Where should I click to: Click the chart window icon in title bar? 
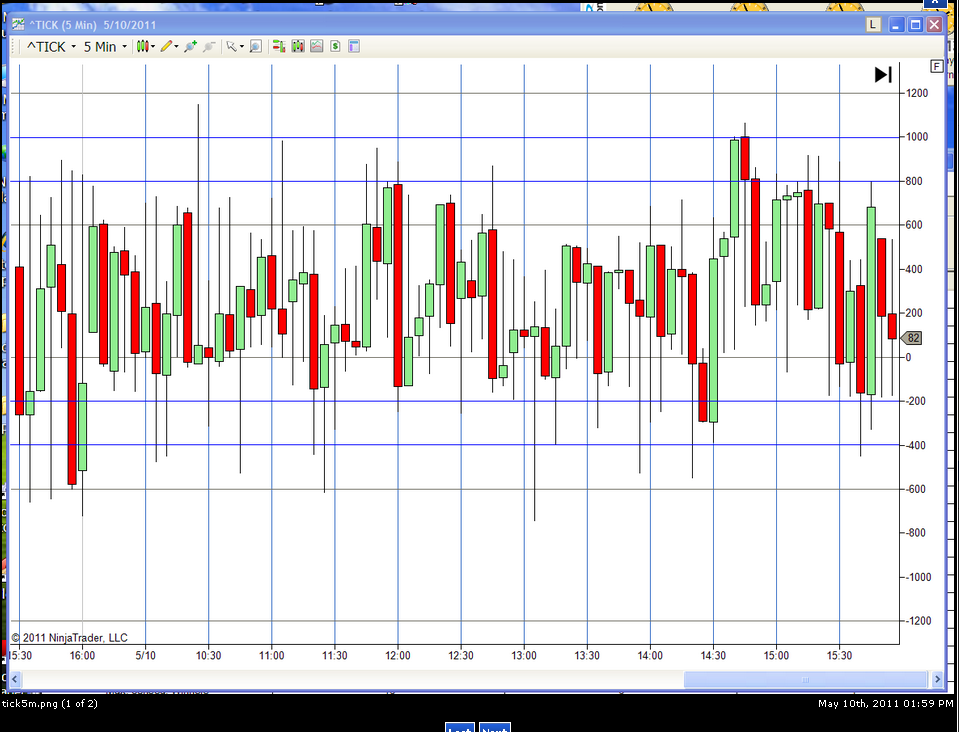(x=18, y=24)
